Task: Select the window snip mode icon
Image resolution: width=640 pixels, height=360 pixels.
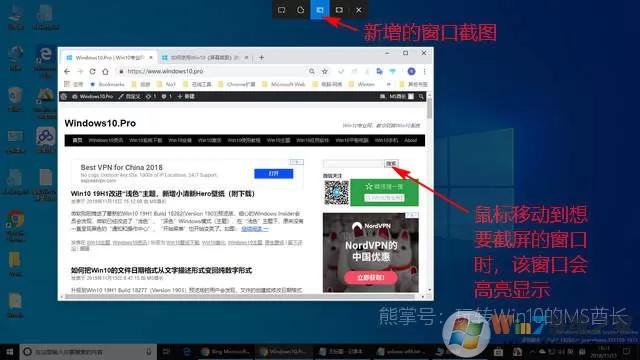Action: 320,10
